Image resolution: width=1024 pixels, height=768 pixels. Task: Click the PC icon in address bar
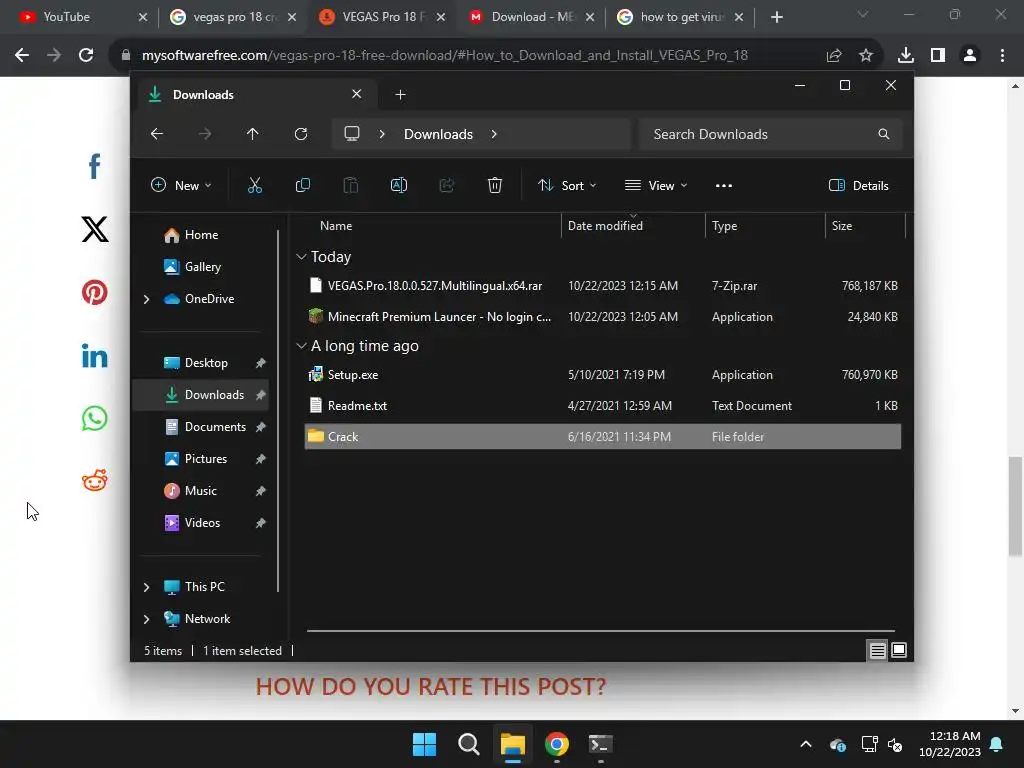click(352, 134)
